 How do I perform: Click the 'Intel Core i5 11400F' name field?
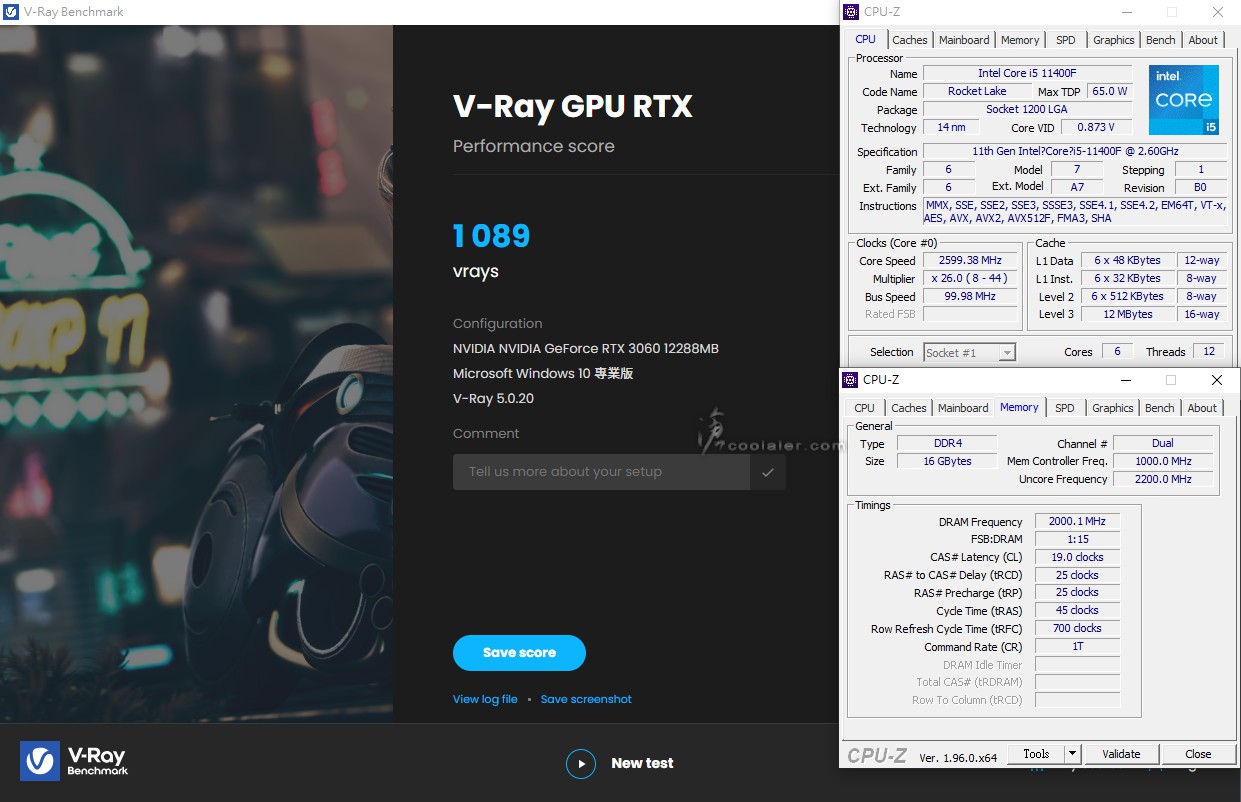click(x=1027, y=74)
